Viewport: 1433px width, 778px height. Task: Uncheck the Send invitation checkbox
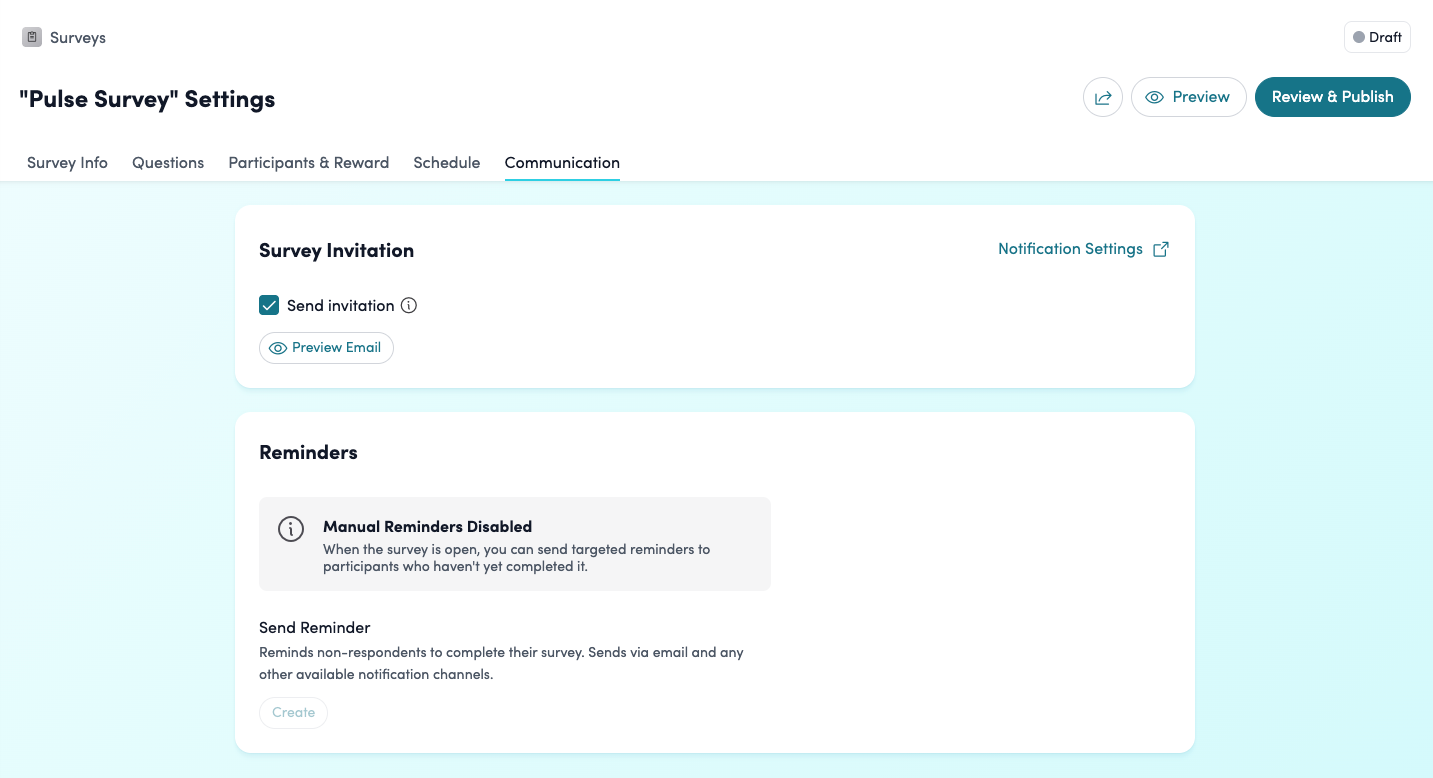269,306
